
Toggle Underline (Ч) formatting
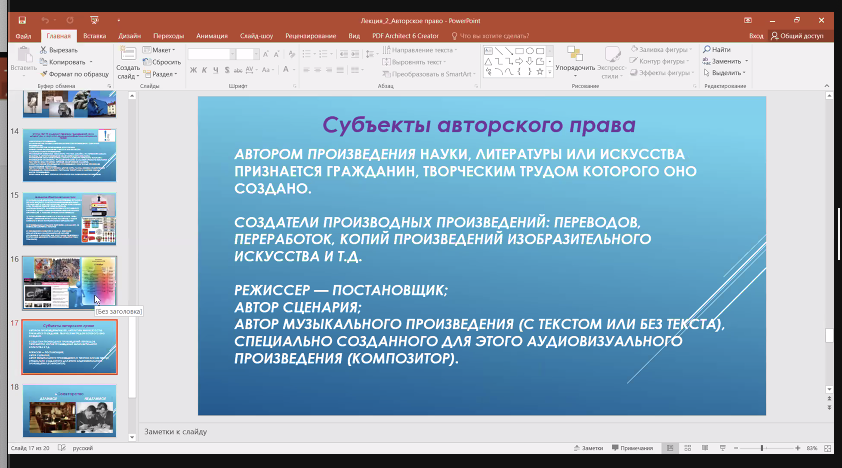point(216,70)
